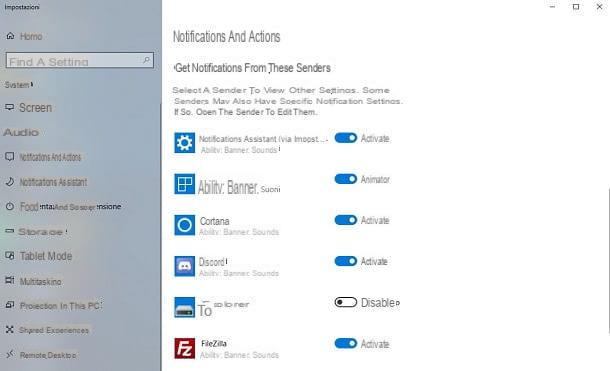The width and height of the screenshot is (610, 371).
Task: Click the Home icon in the sidebar
Action: pos(11,36)
